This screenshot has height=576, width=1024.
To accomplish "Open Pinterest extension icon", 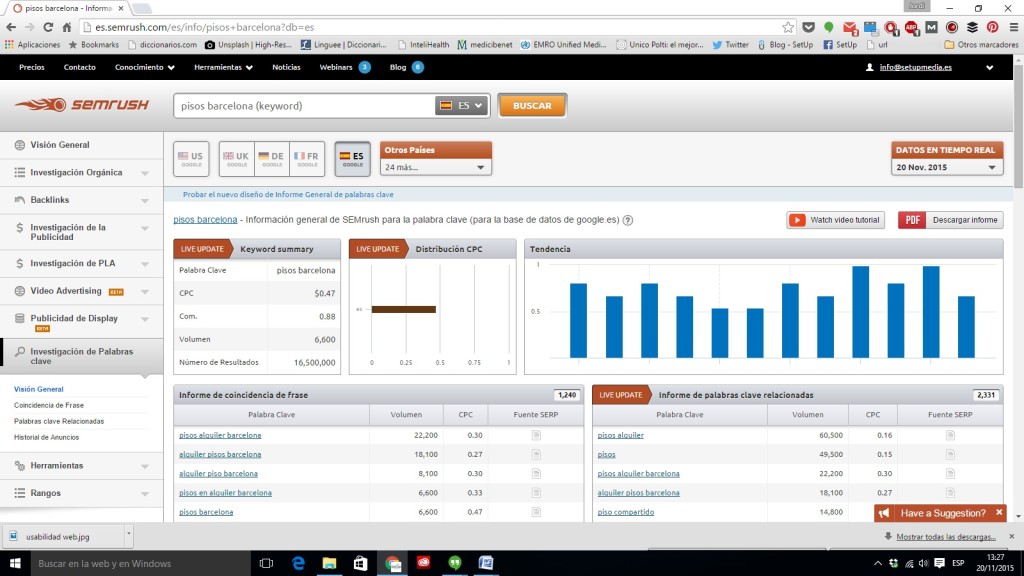I will [992, 27].
